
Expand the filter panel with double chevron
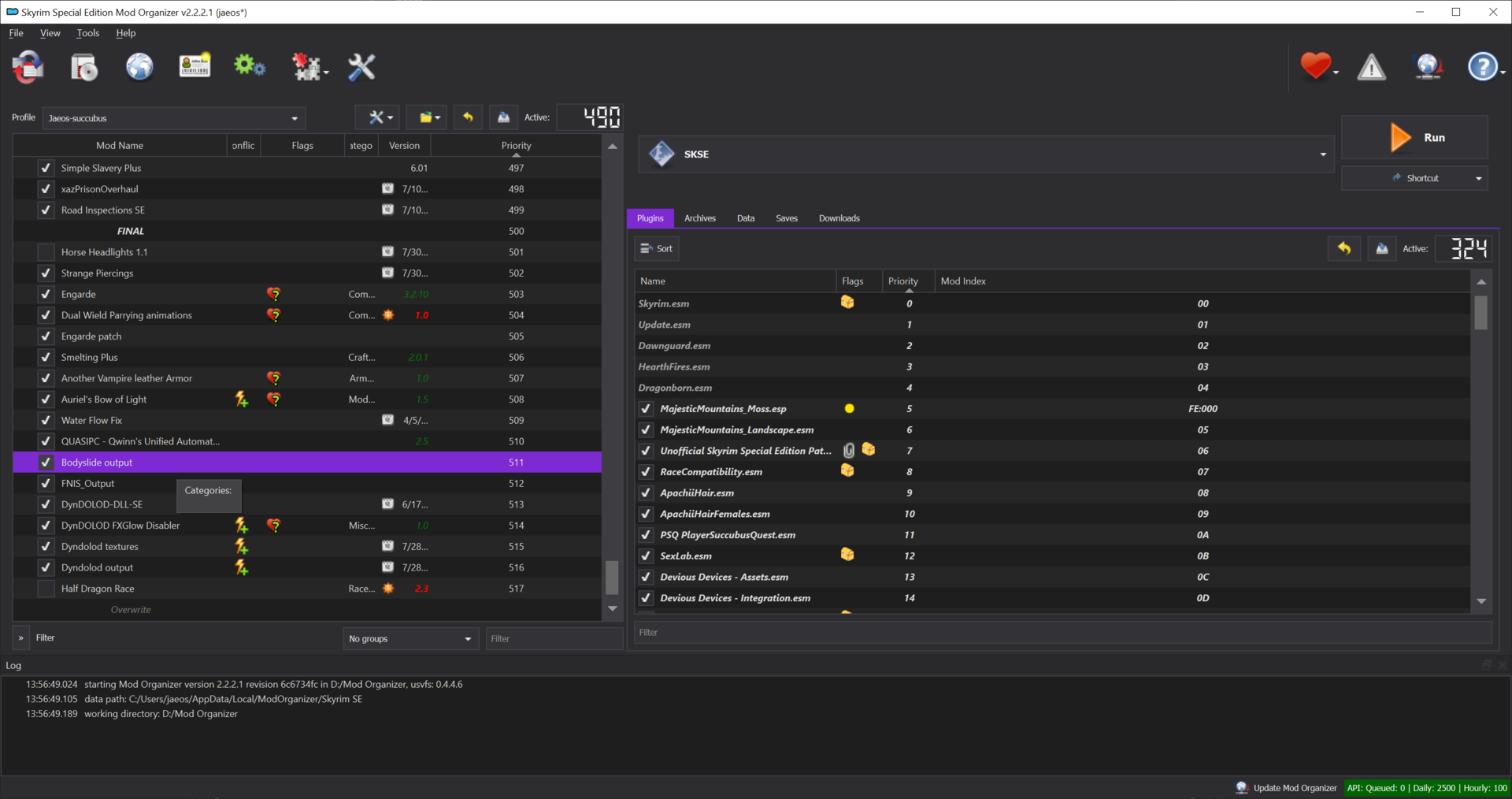point(21,638)
